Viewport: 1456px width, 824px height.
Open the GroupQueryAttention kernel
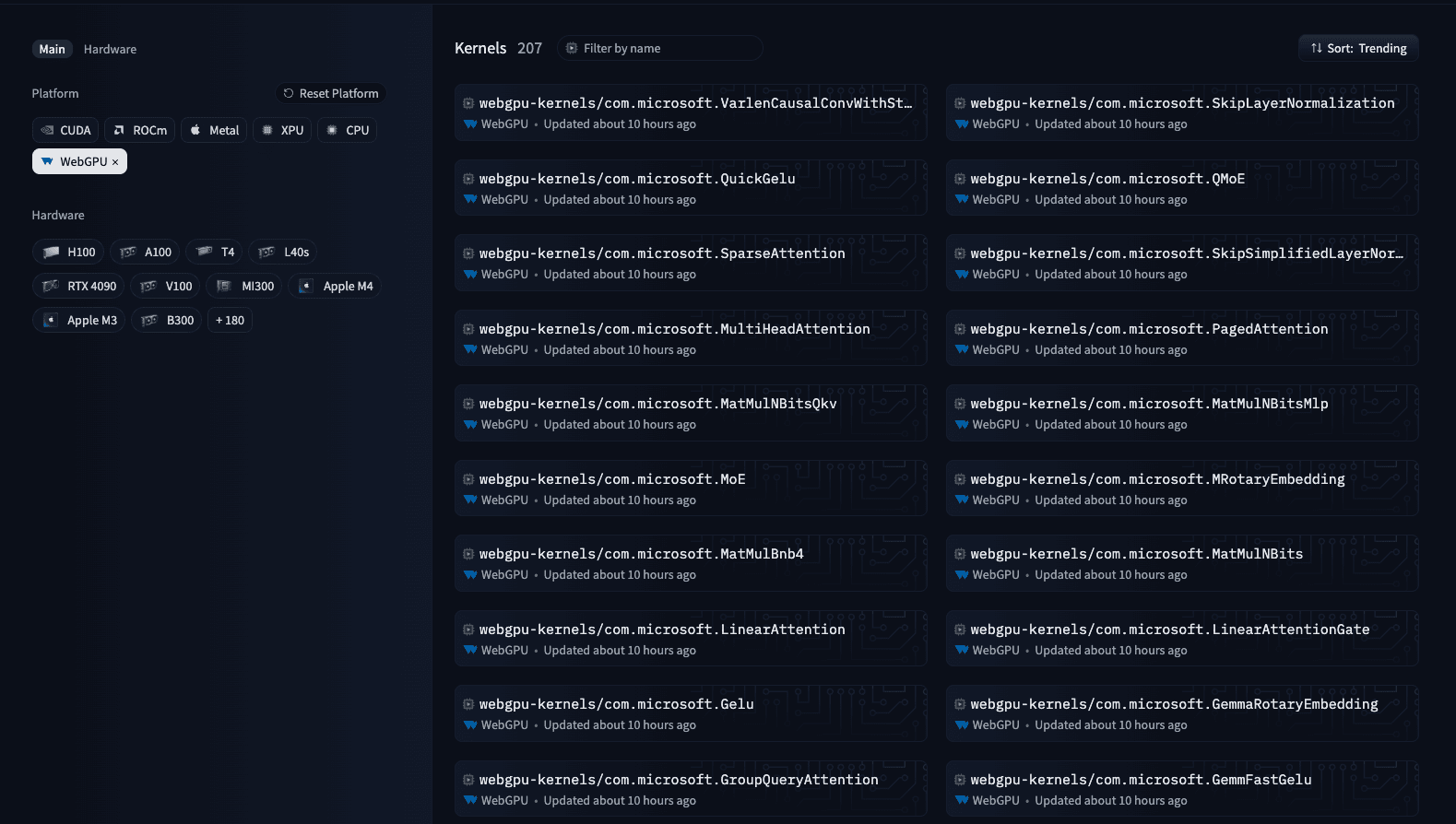coord(691,789)
